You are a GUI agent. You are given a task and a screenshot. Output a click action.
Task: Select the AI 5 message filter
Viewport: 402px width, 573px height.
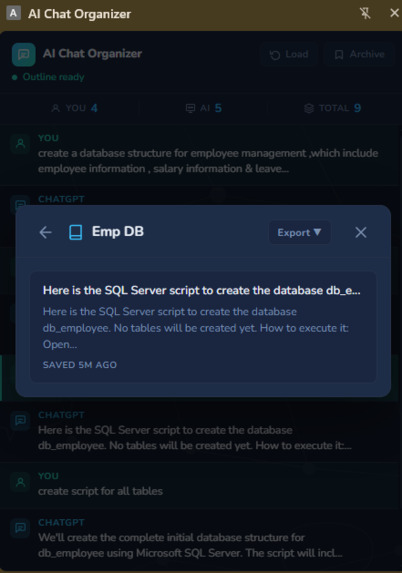pyautogui.click(x=204, y=108)
